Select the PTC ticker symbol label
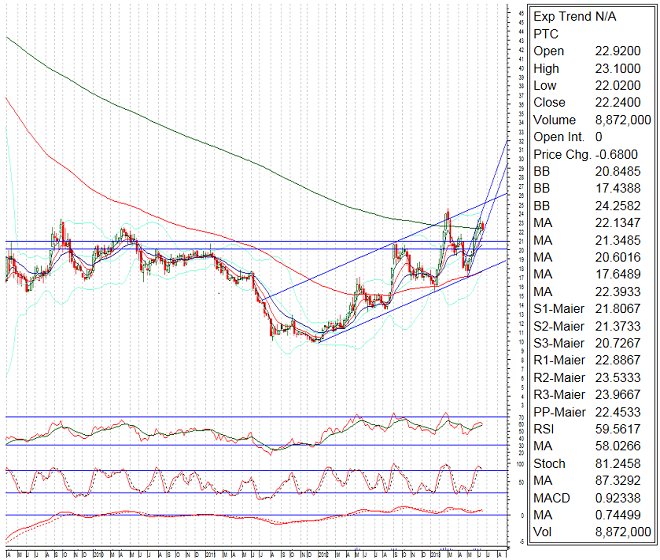Image resolution: width=660 pixels, height=560 pixels. [547, 33]
